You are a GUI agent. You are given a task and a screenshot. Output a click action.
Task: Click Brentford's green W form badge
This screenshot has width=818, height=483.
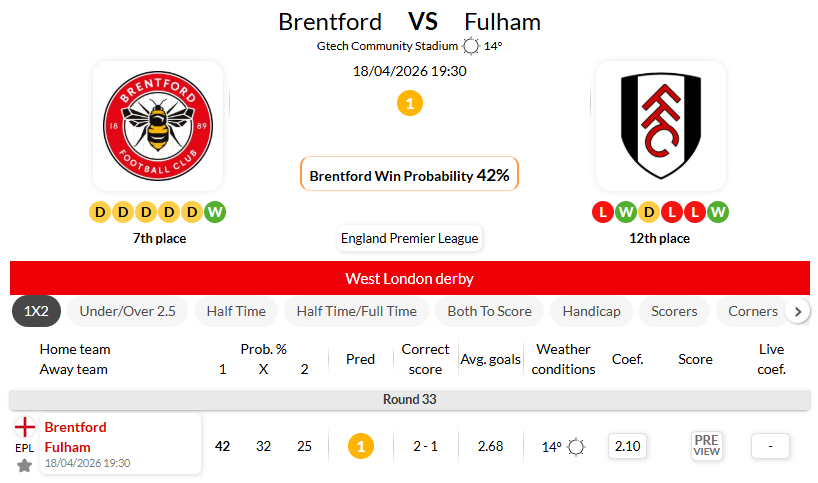pos(215,212)
